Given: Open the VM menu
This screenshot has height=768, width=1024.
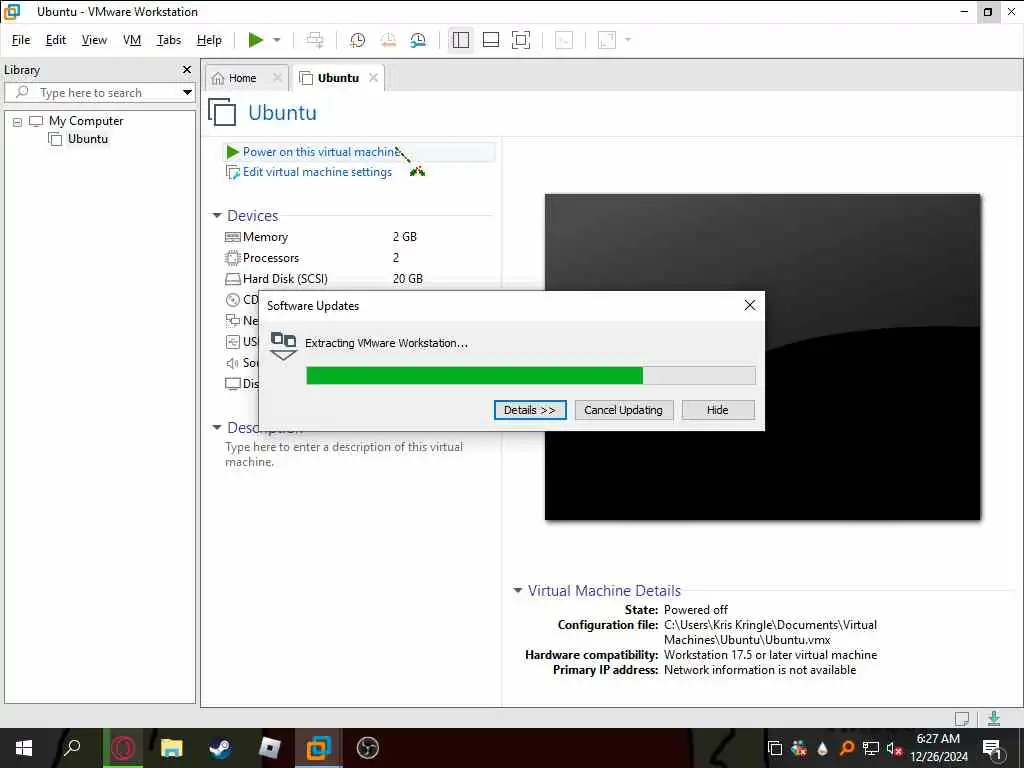Looking at the screenshot, I should pos(132,40).
